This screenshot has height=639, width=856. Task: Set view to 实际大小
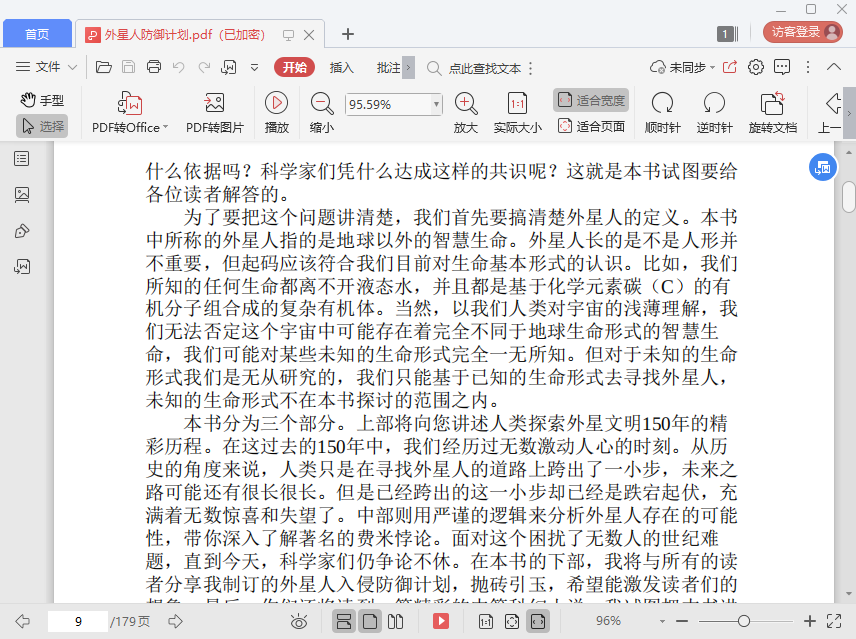point(518,113)
